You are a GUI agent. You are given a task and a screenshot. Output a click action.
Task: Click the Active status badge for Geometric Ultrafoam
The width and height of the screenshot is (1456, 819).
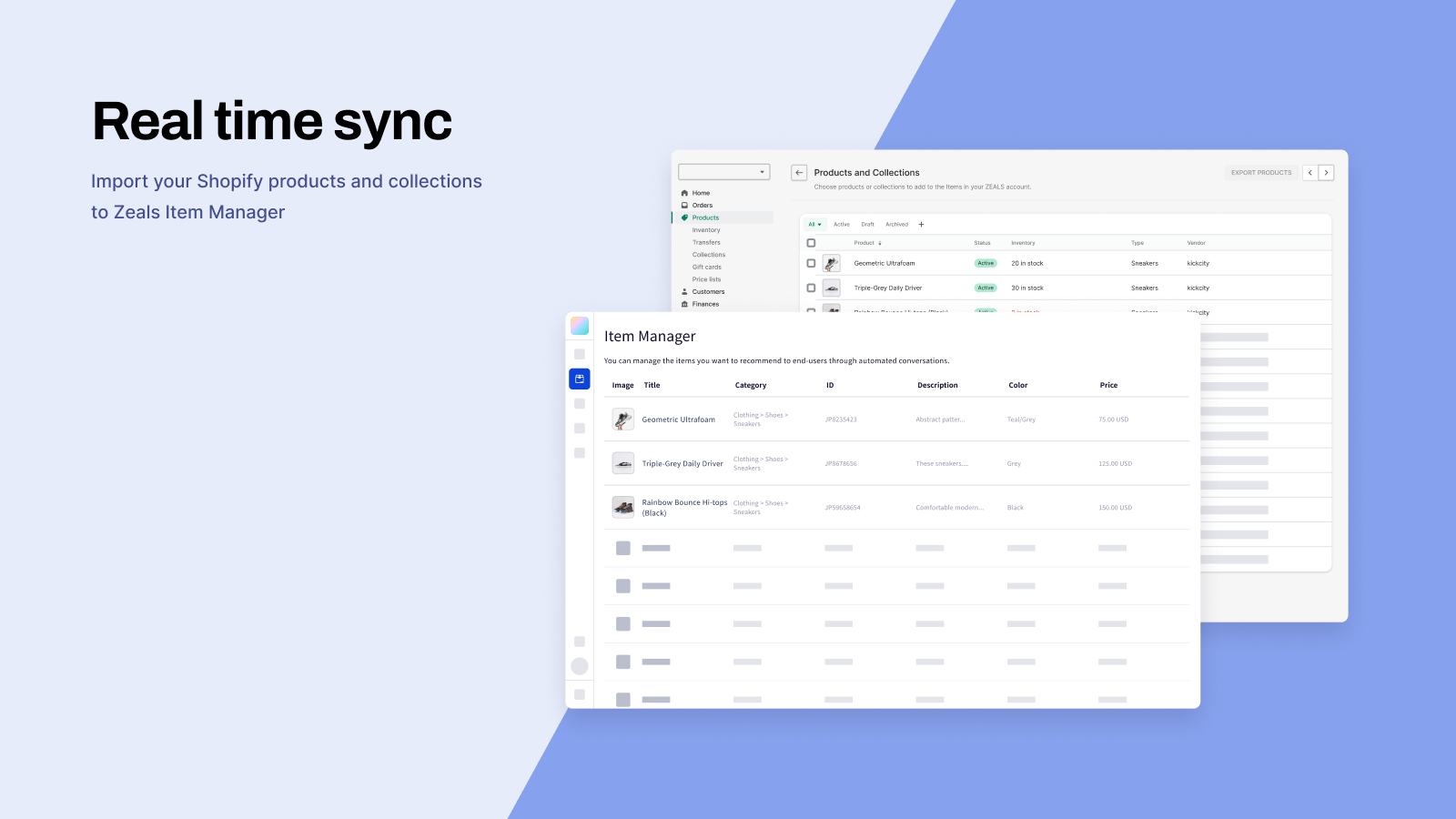[986, 263]
